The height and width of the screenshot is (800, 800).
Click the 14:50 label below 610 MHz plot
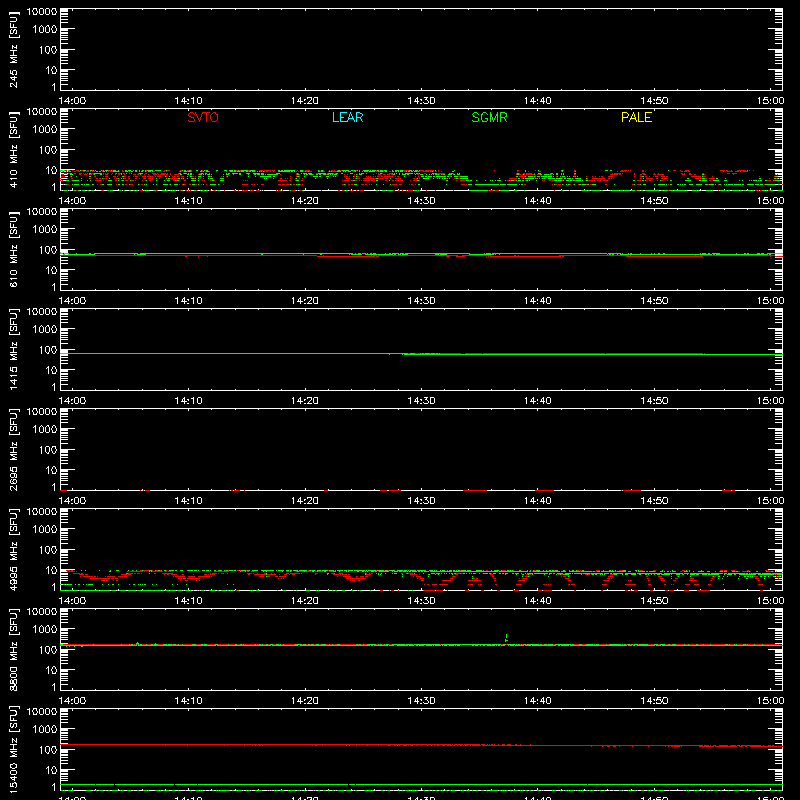pos(654,301)
